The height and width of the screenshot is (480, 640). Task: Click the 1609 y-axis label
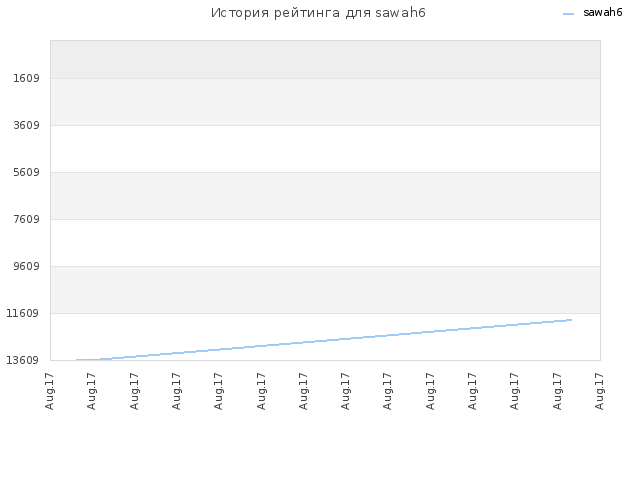pos(26,78)
